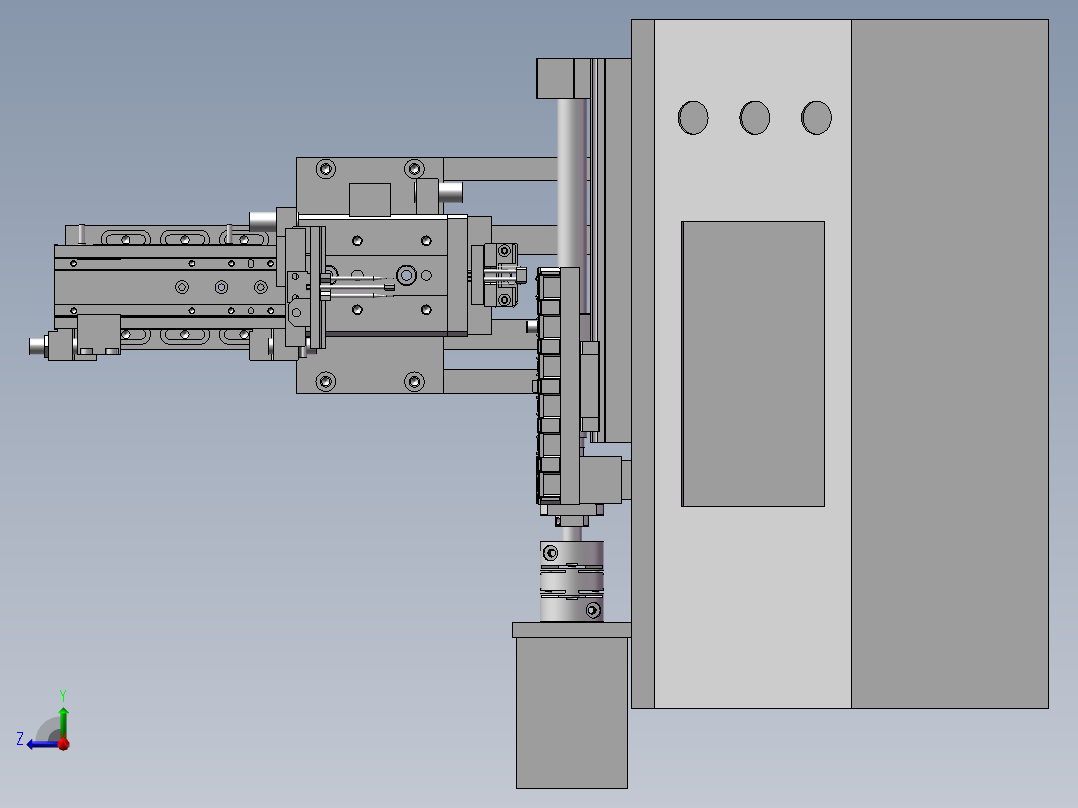Select the rectangular recessed panel on the cabinet
The width and height of the screenshot is (1078, 808).
[753, 364]
